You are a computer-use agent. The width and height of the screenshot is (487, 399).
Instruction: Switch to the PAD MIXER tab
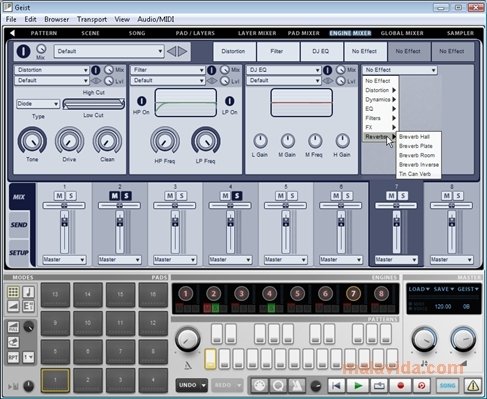(x=304, y=33)
